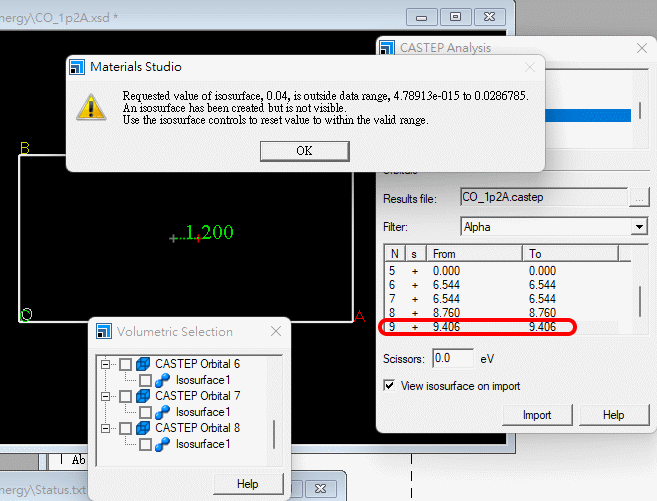Collapse the CASTEP Orbital 6 tree node
657x501 pixels.
(x=105, y=364)
